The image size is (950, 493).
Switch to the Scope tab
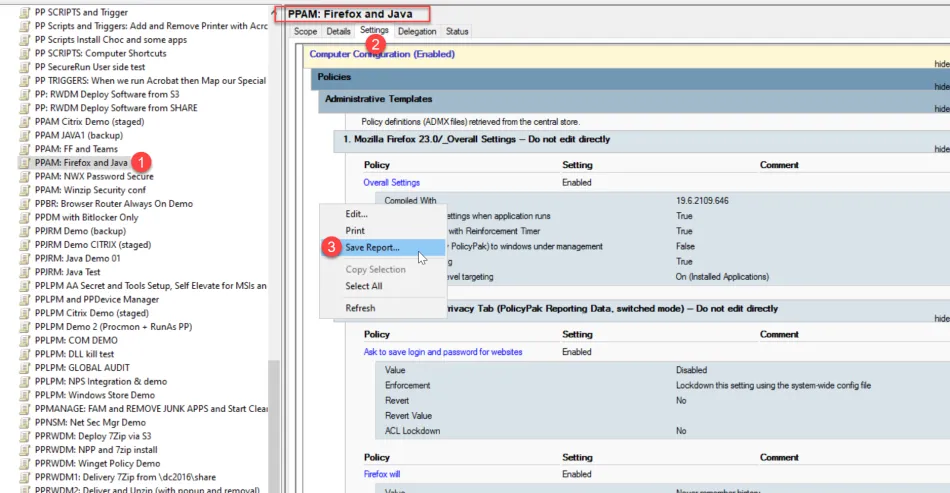coord(305,32)
